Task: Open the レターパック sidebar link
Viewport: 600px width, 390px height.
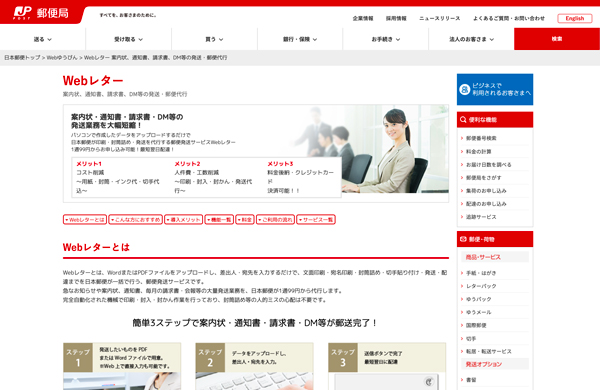Action: pos(481,286)
